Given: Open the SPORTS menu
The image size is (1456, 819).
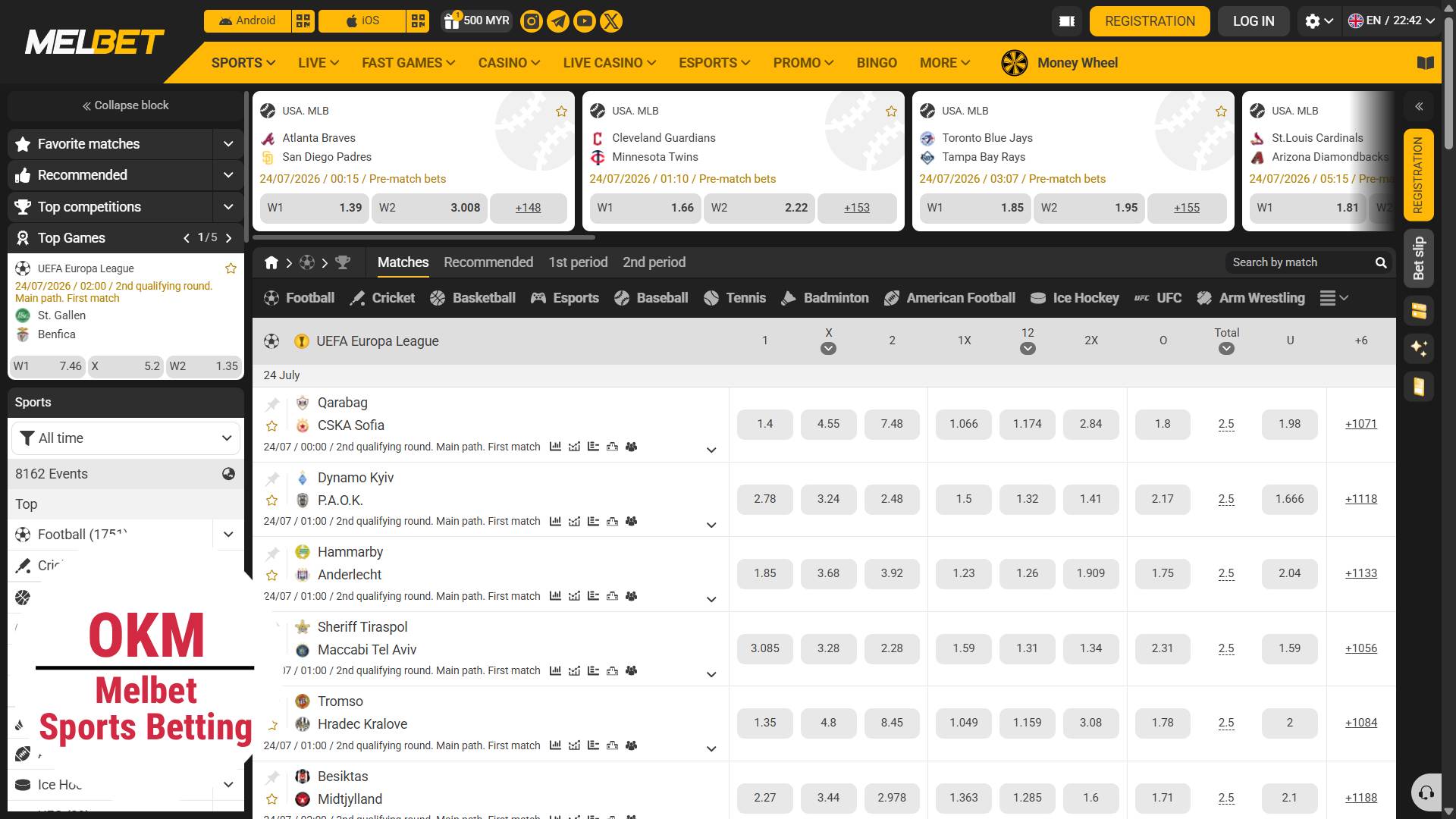Looking at the screenshot, I should [243, 63].
